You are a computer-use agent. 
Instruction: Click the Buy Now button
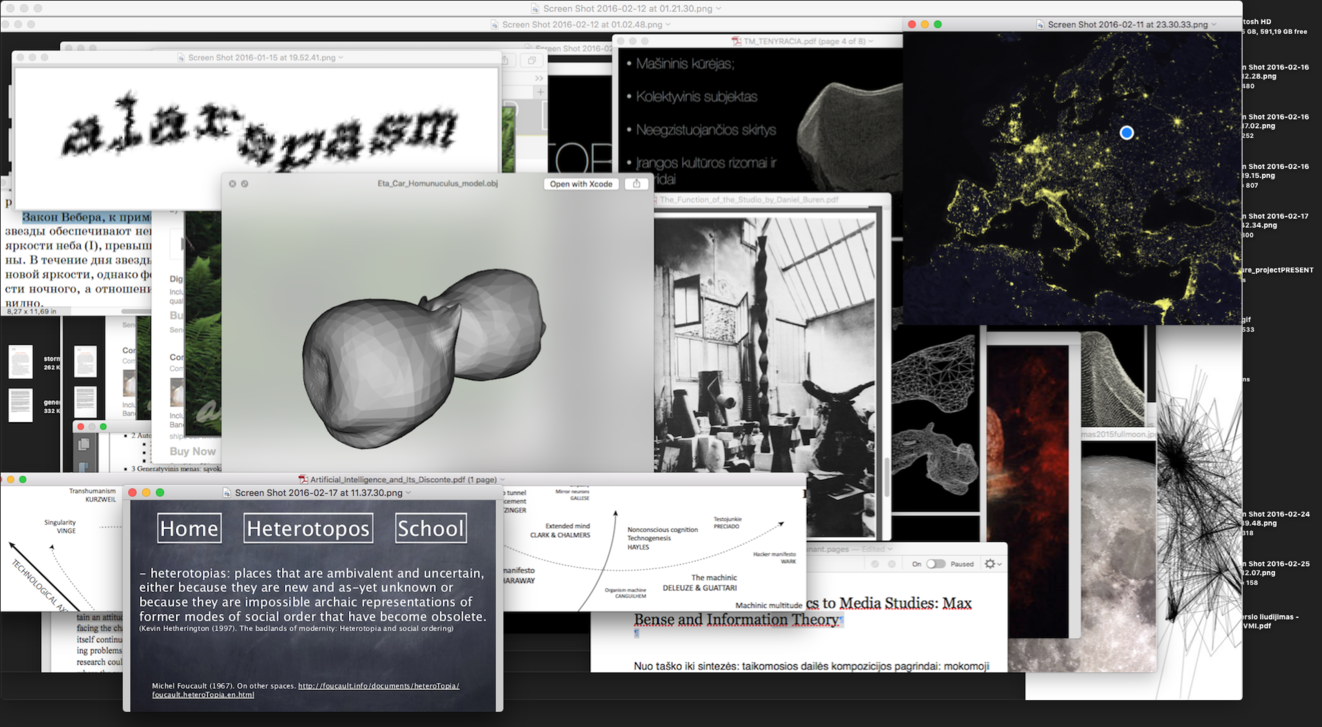pyautogui.click(x=192, y=451)
